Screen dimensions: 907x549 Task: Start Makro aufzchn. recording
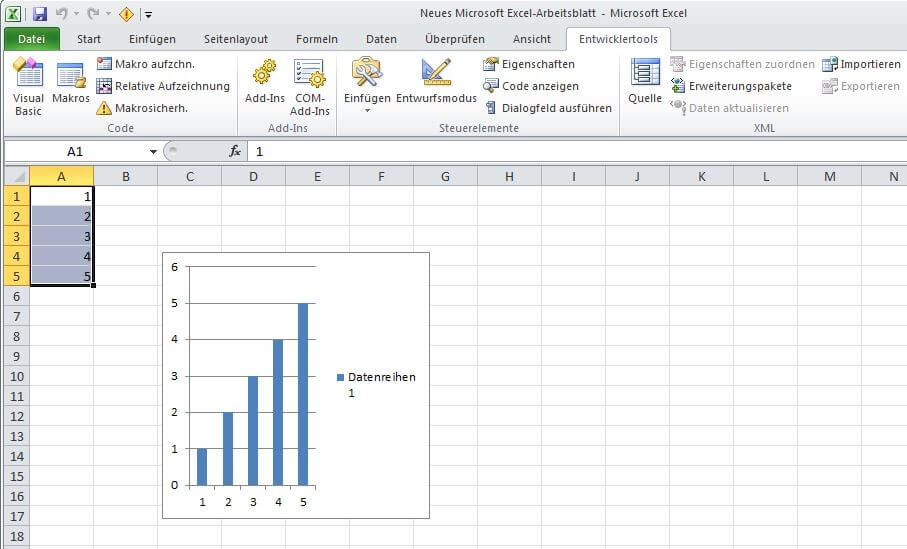click(146, 64)
